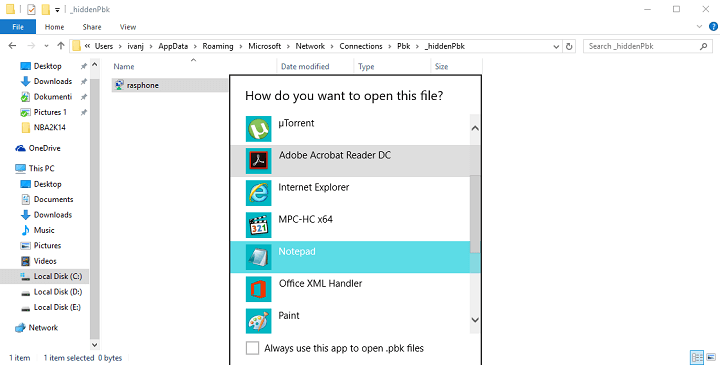Open Share ribbon tab
This screenshot has height=365, width=720.
pyautogui.click(x=92, y=27)
